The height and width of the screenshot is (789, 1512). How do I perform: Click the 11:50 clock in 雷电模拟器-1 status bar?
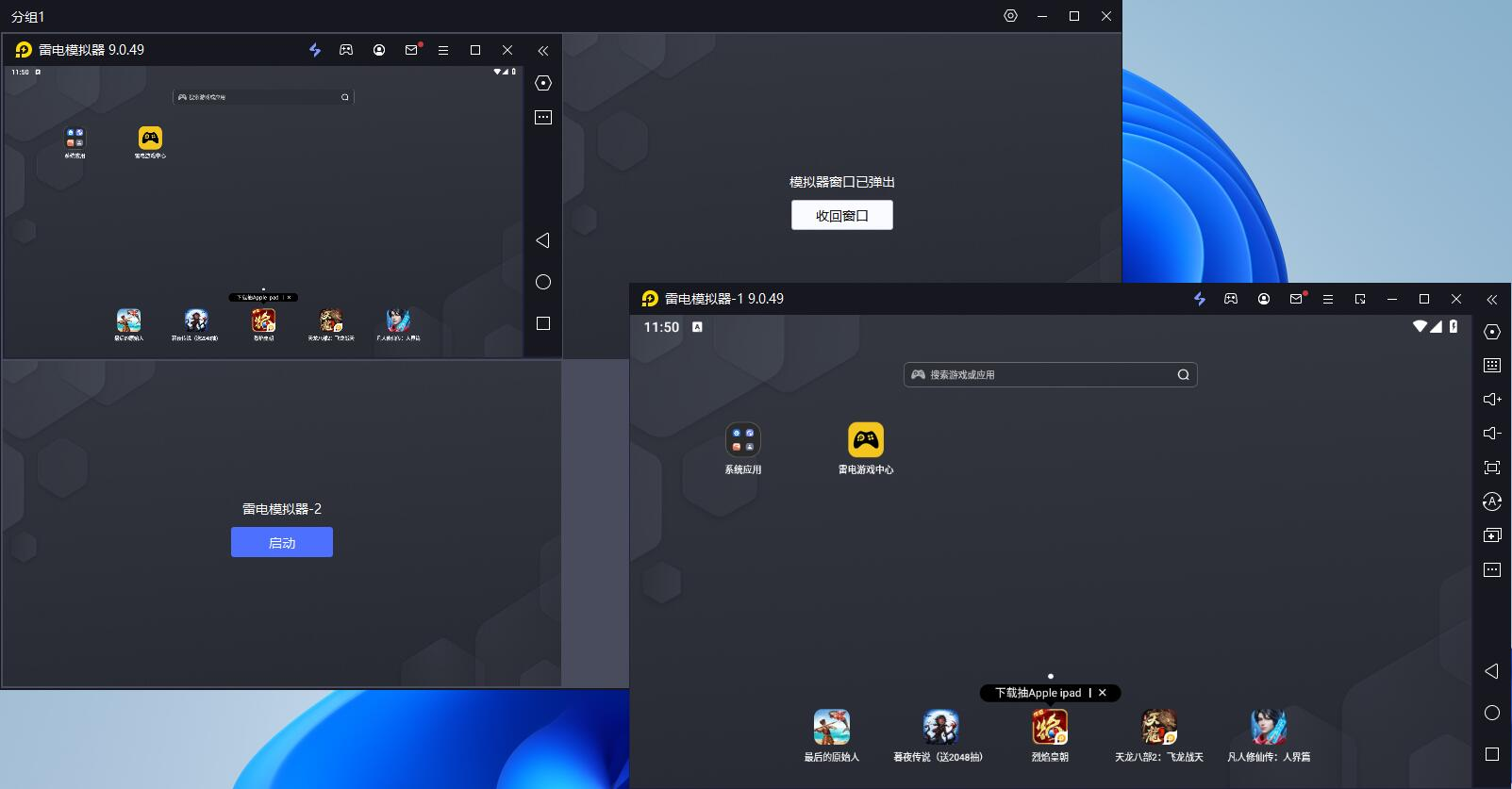661,327
